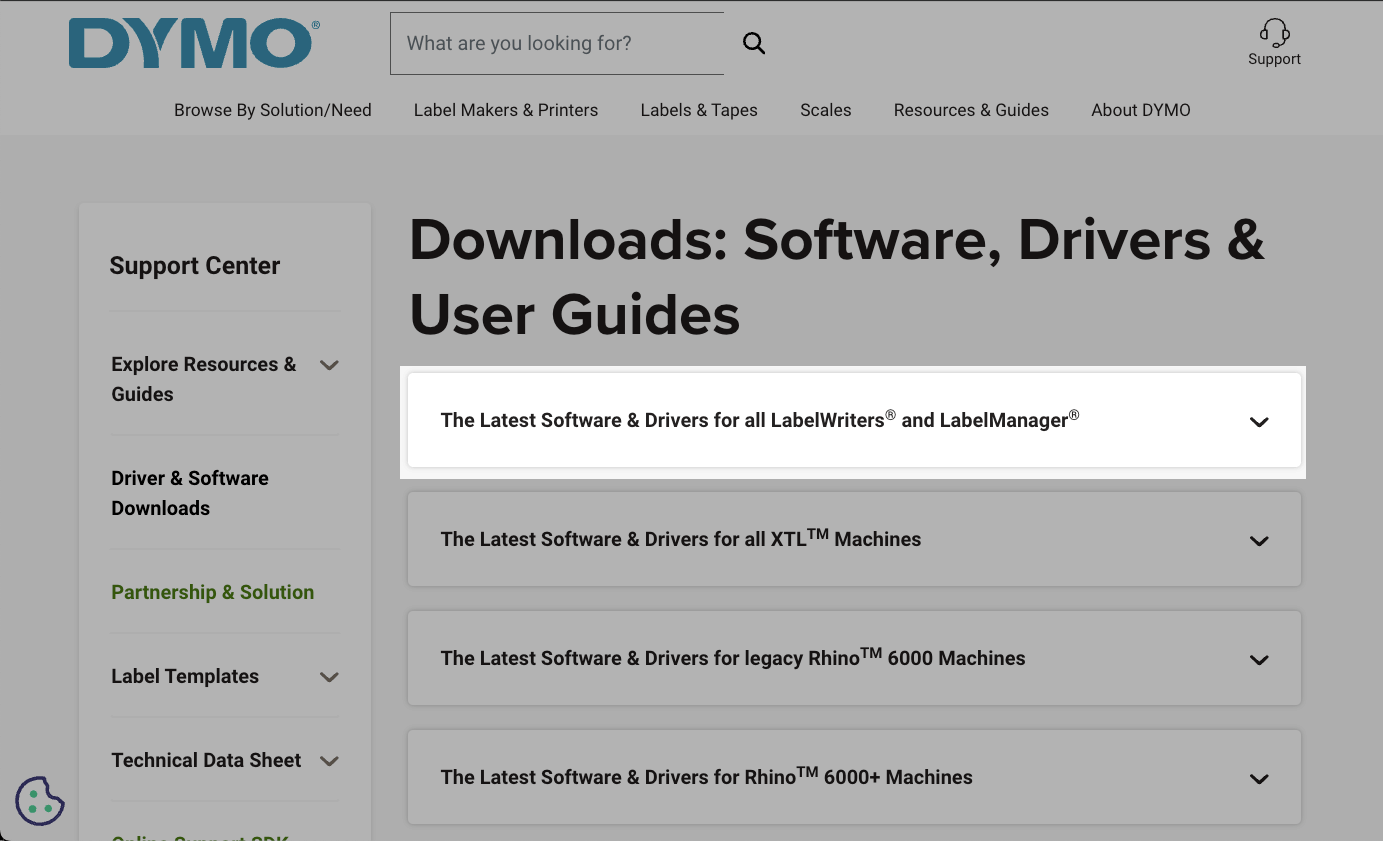Type in the 'What are you looking for?' field
Viewport: 1383px width, 841px height.
(556, 43)
